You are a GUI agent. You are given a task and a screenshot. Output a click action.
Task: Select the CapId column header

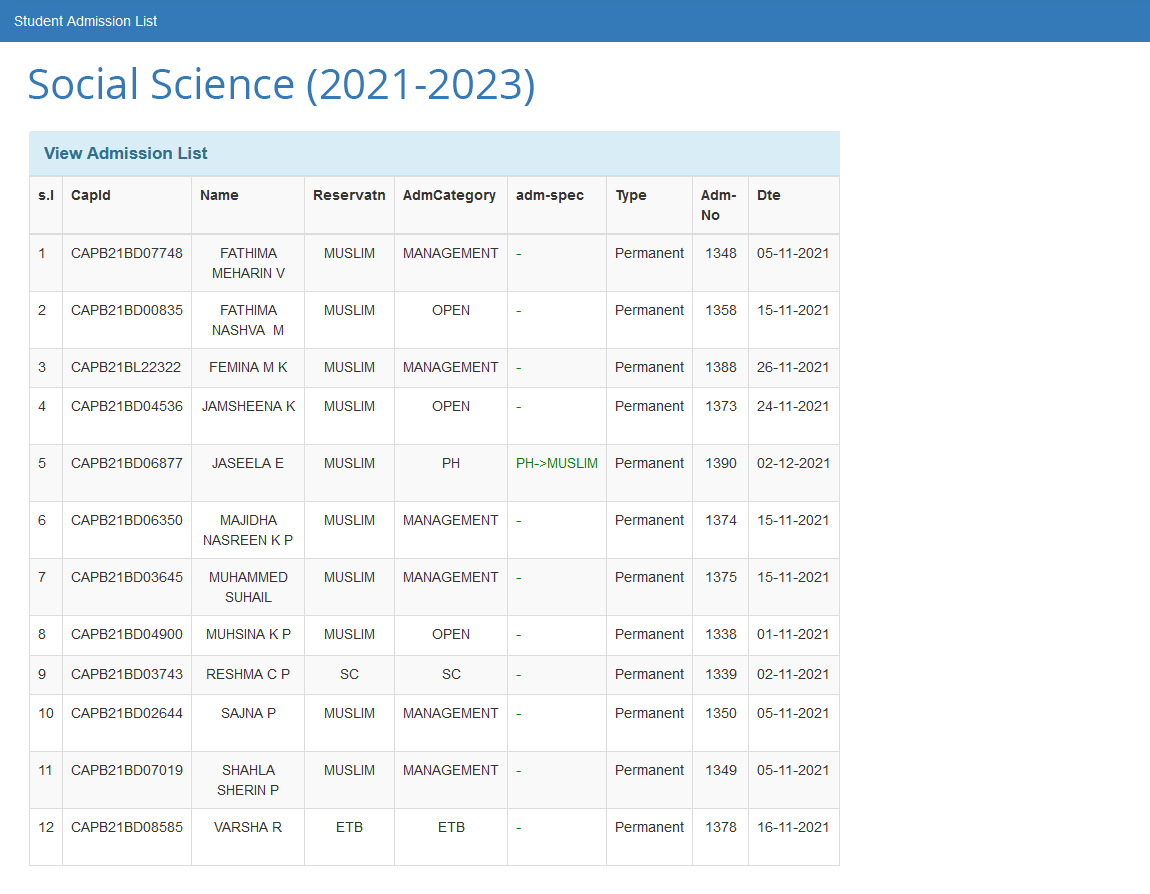91,195
